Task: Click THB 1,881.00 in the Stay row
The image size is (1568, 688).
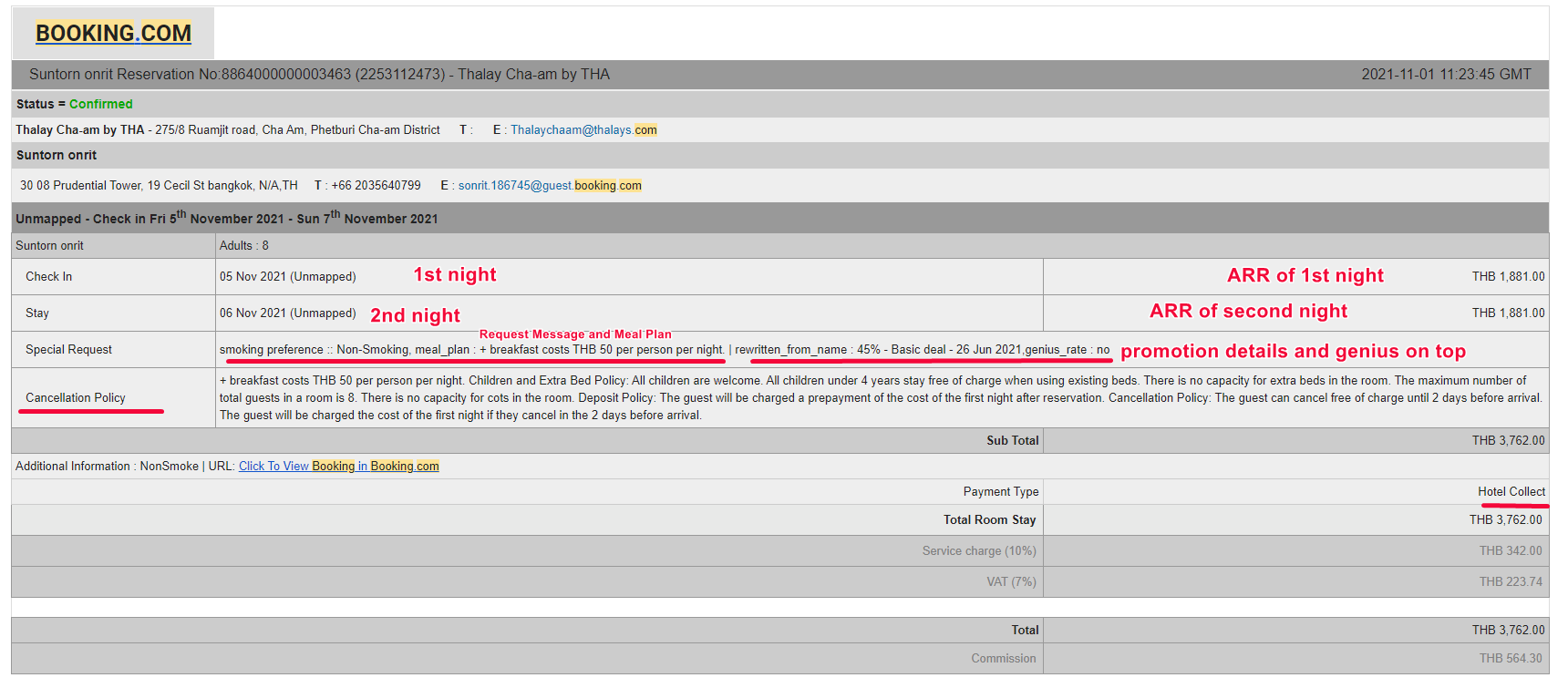Action: tap(1509, 313)
